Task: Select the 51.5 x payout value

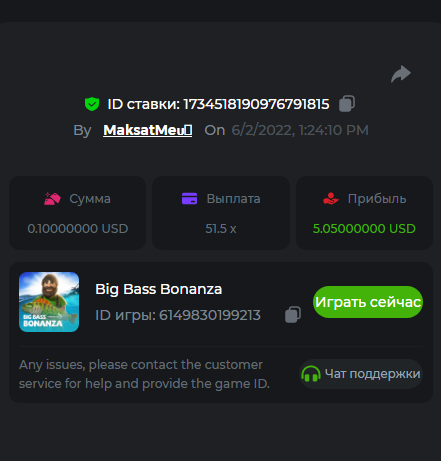Action: [221, 229]
